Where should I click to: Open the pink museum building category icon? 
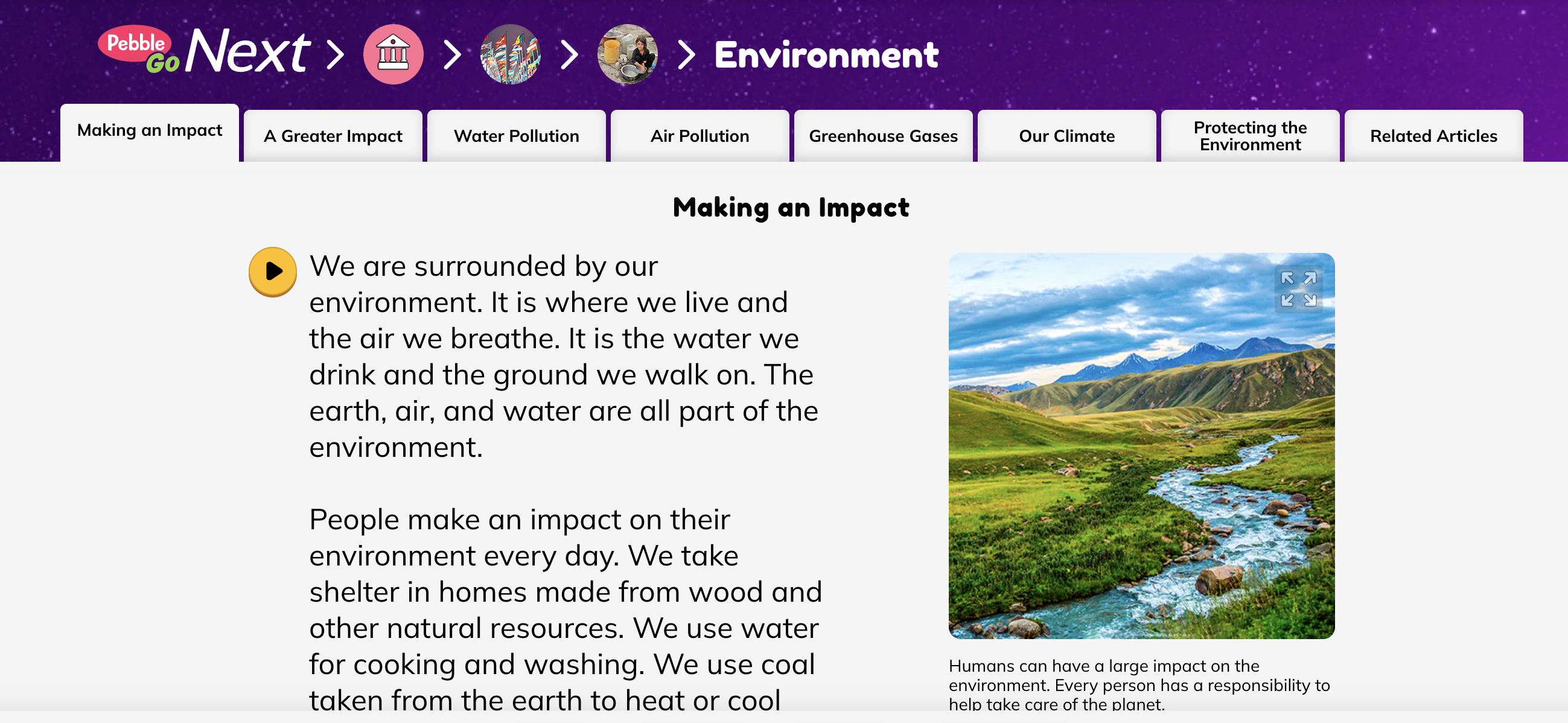[394, 55]
